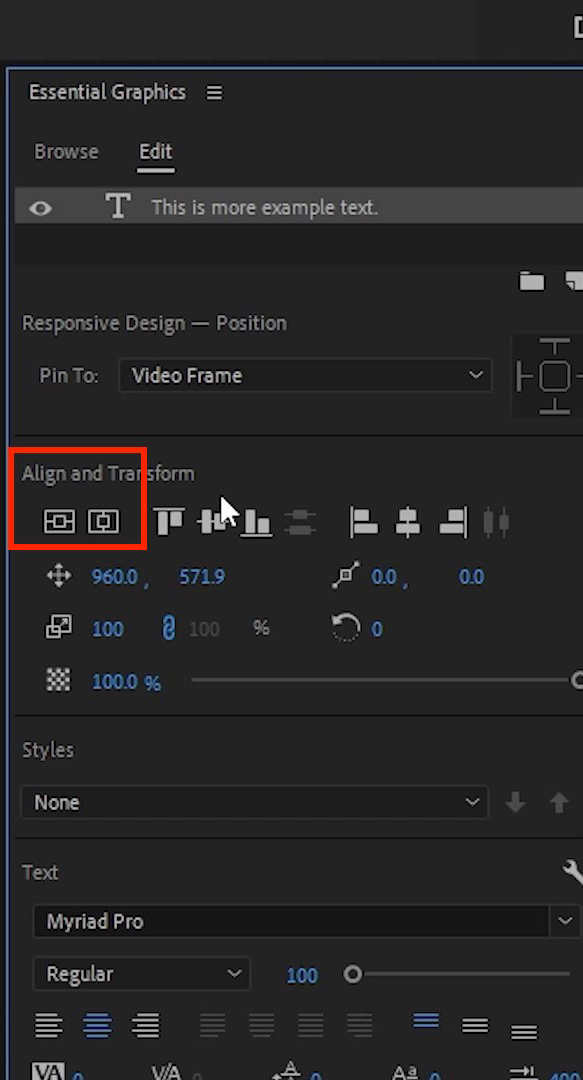Click the opacity slider track
The height and width of the screenshot is (1080, 583).
click(x=381, y=681)
